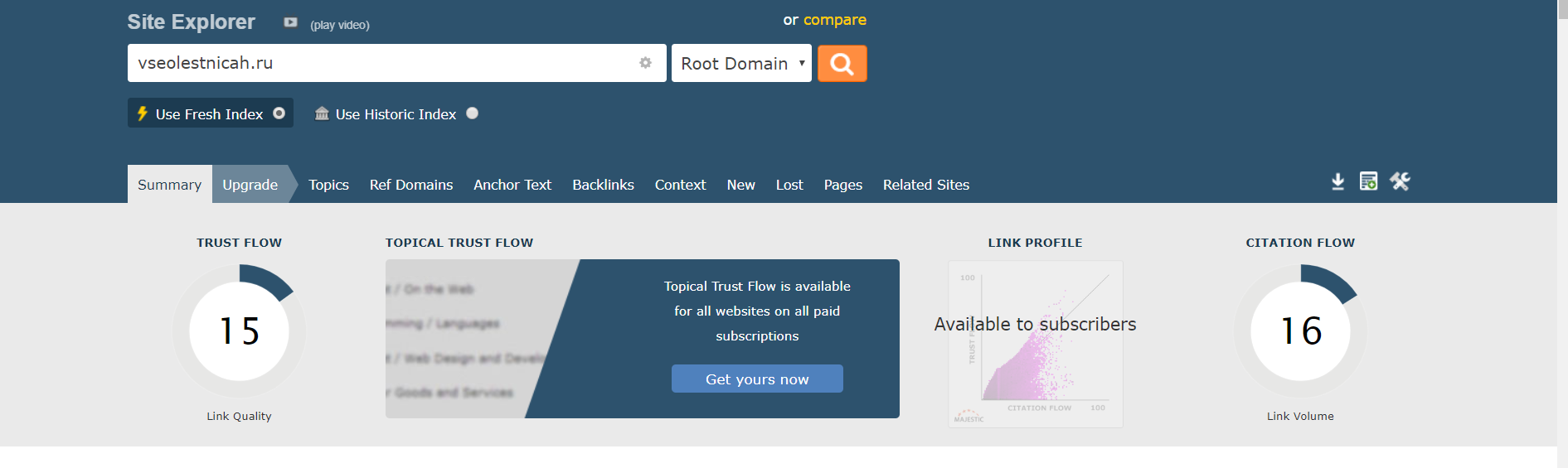Image resolution: width=1568 pixels, height=468 pixels.
Task: Click the page's vertical scrollbar
Action: [1562, 234]
